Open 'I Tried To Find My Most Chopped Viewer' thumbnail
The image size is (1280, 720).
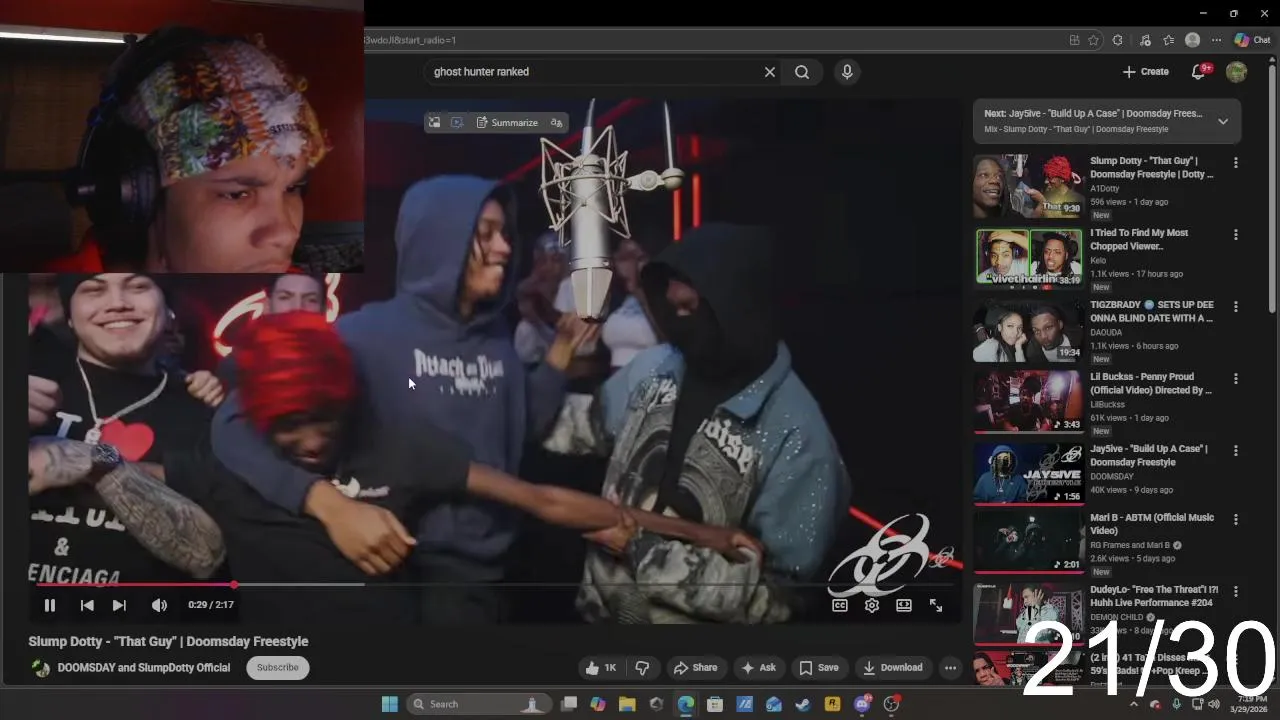[1029, 258]
